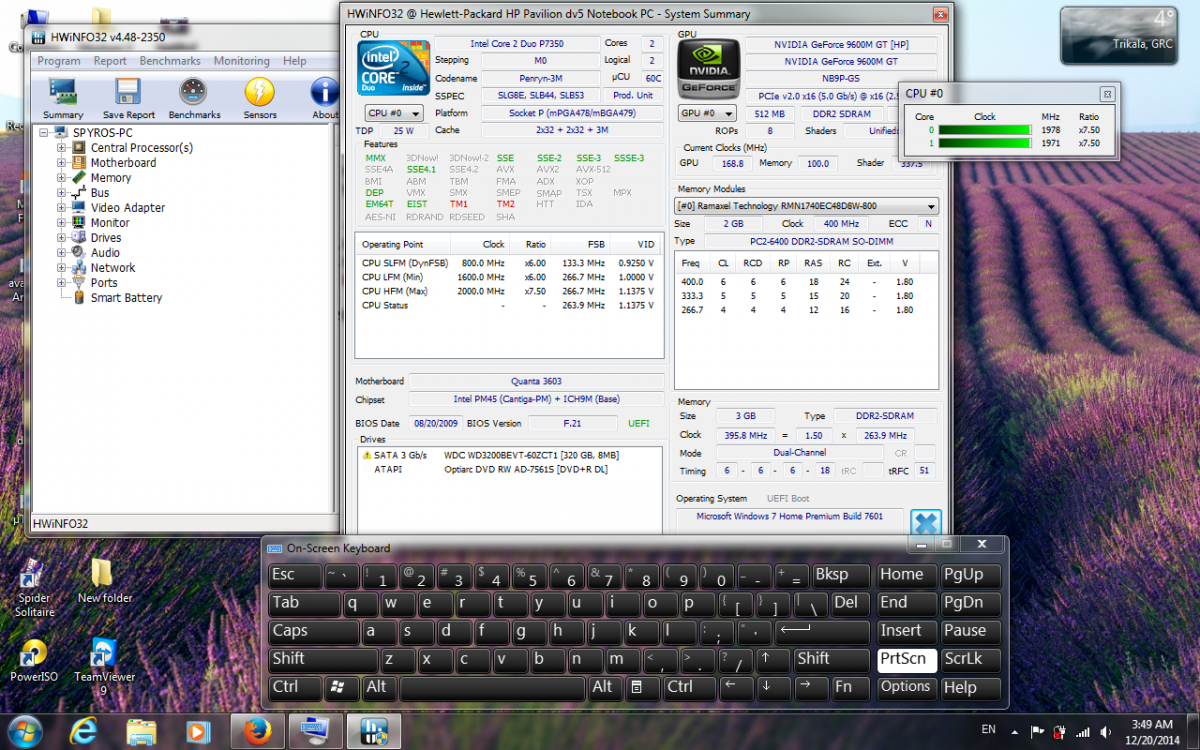This screenshot has height=750, width=1200.
Task: Toggle the left Shift key on the On-Screen Keyboard
Action: (x=323, y=660)
